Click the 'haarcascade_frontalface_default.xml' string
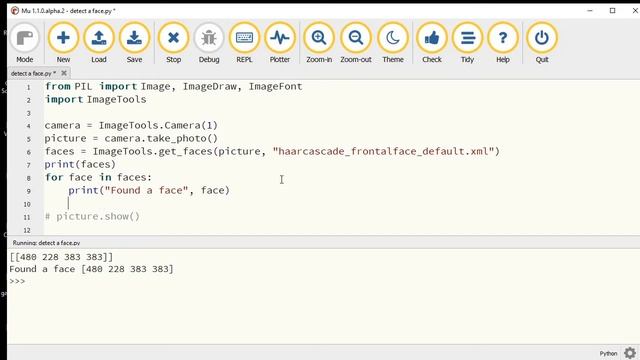The image size is (640, 360). pyautogui.click(x=383, y=151)
